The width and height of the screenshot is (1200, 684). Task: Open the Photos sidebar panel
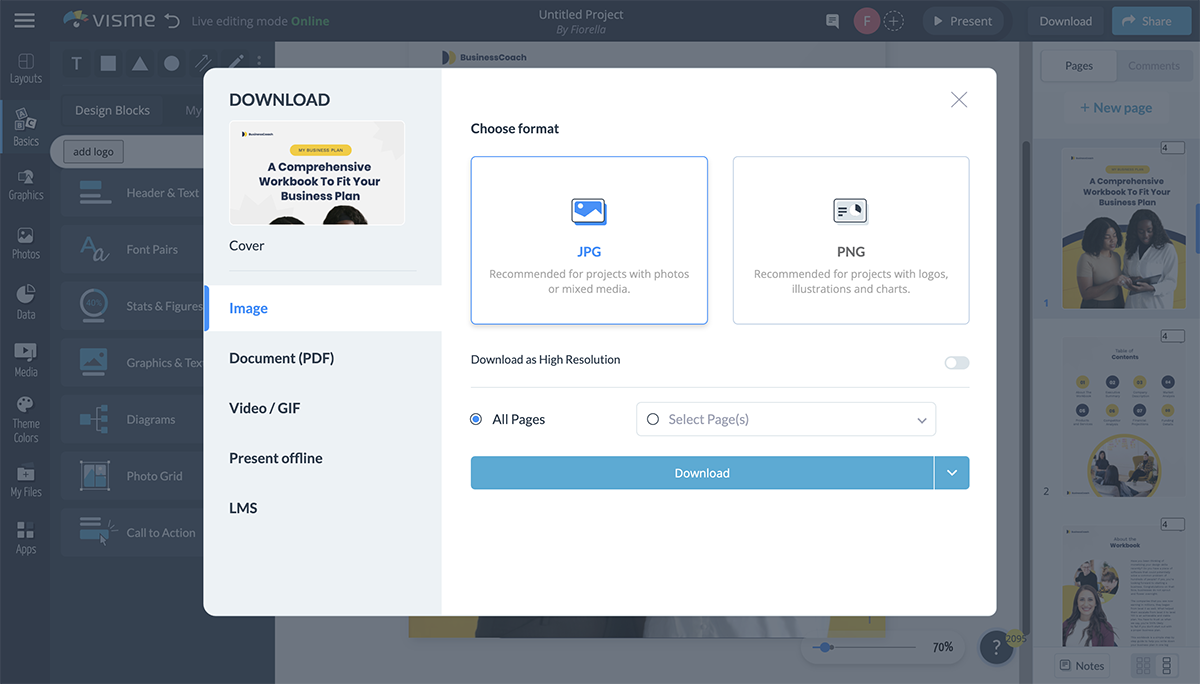[26, 243]
